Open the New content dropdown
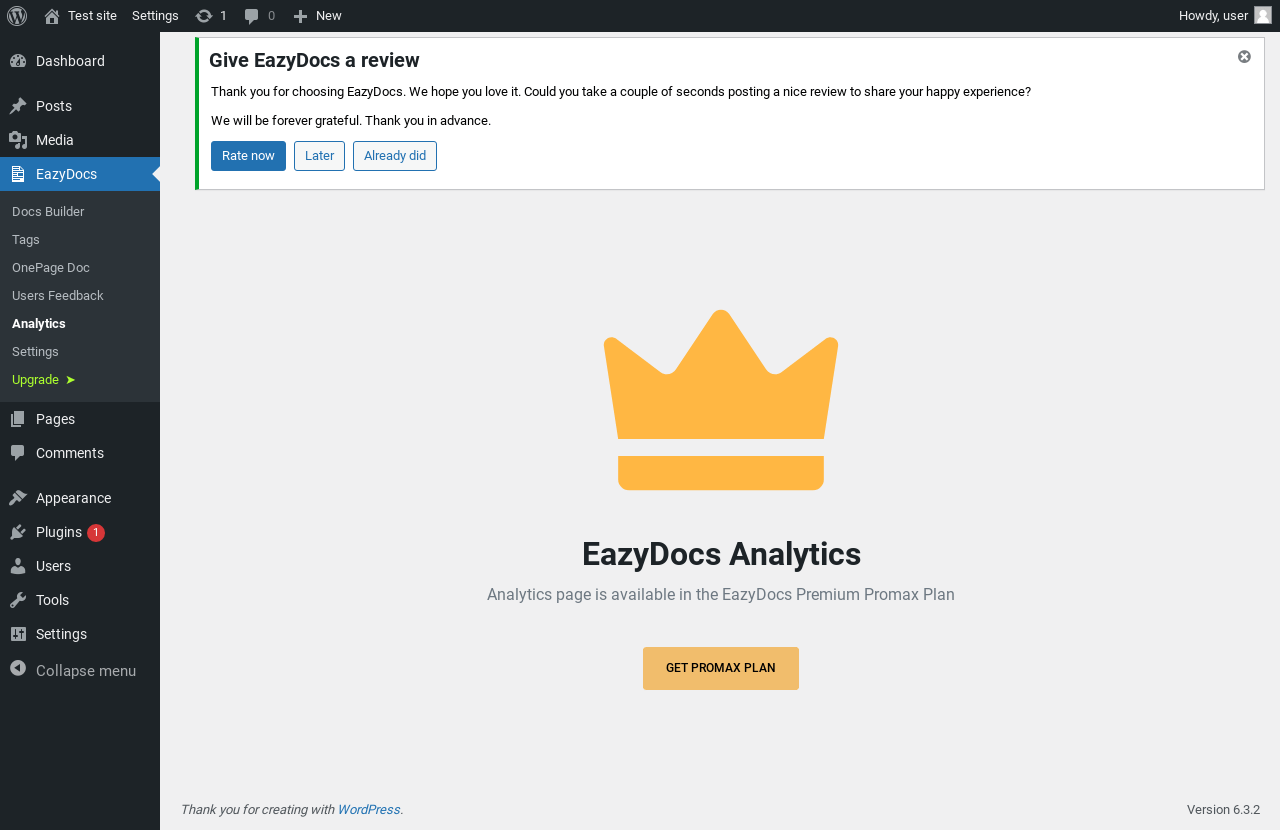The height and width of the screenshot is (830, 1280). pos(317,16)
